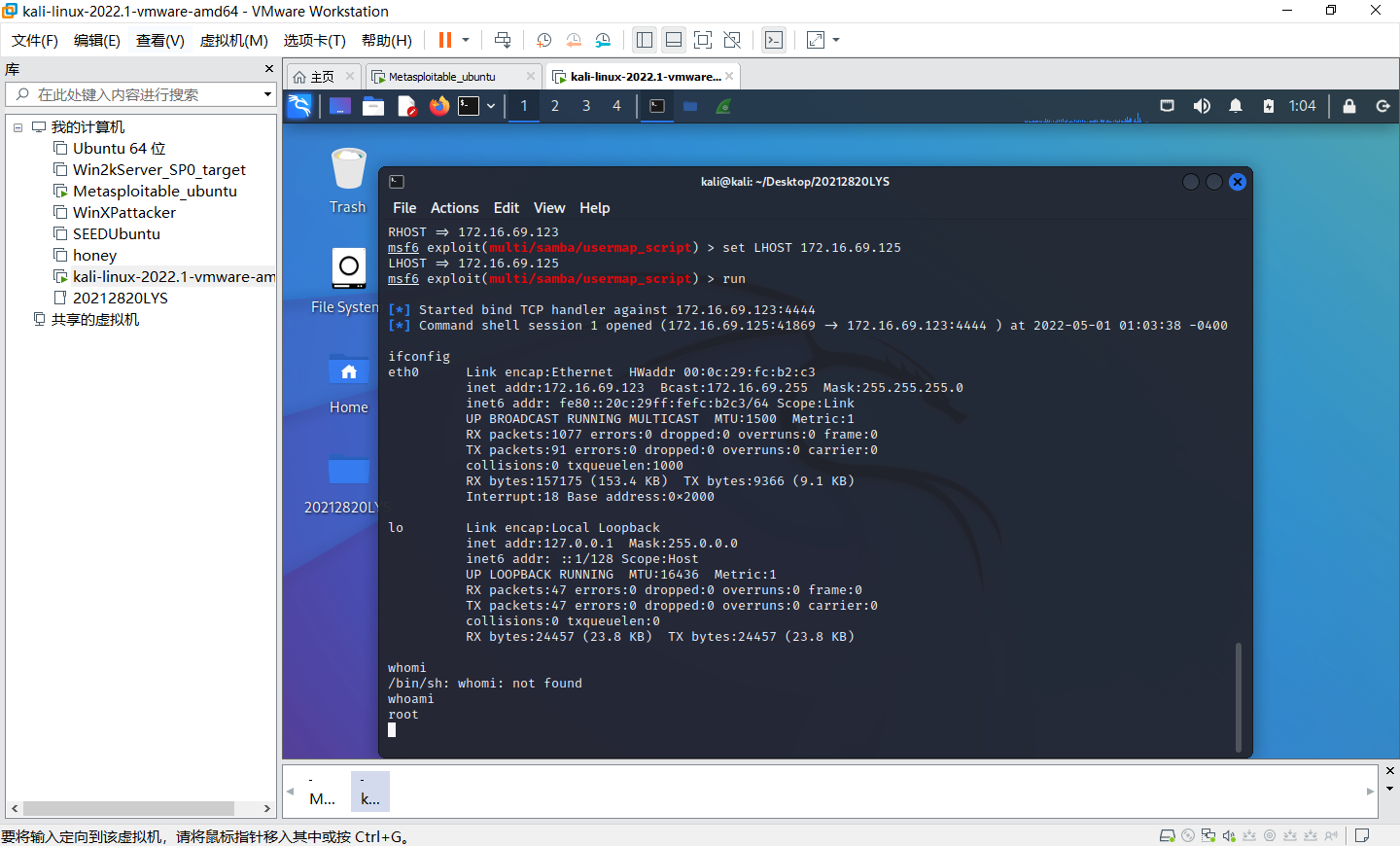Open the Home folder desktop icon

349,384
